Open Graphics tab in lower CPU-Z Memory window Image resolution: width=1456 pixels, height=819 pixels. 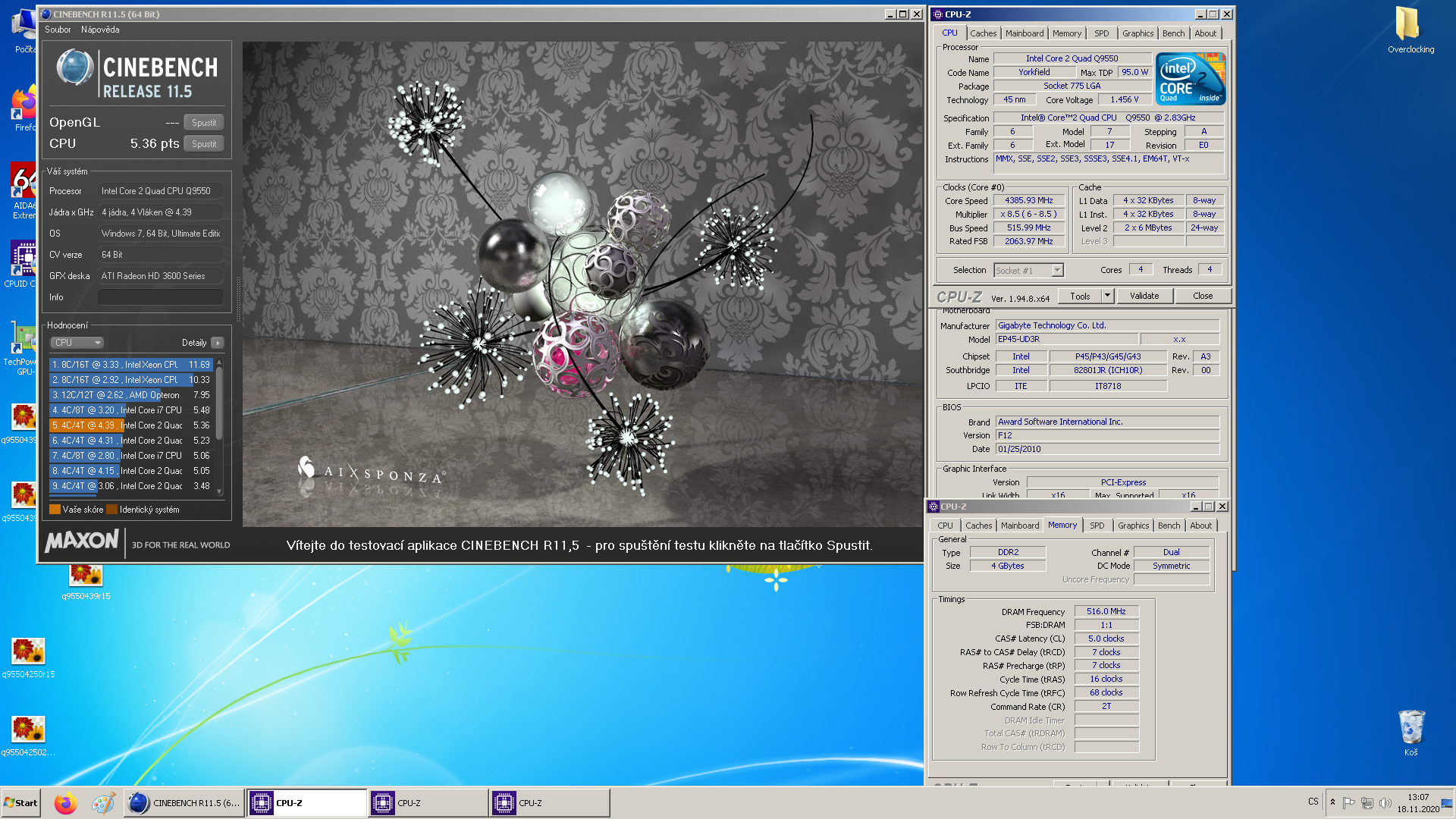coord(1133,526)
